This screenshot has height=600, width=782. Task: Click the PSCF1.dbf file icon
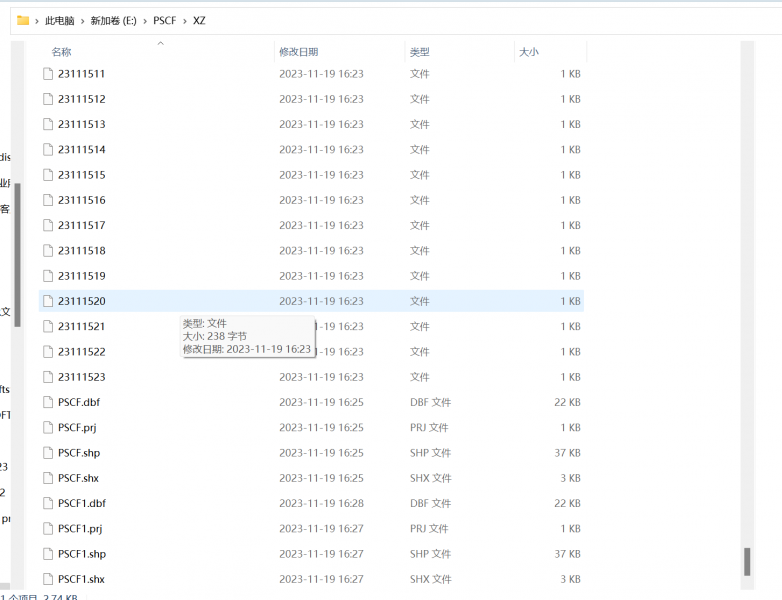click(48, 503)
